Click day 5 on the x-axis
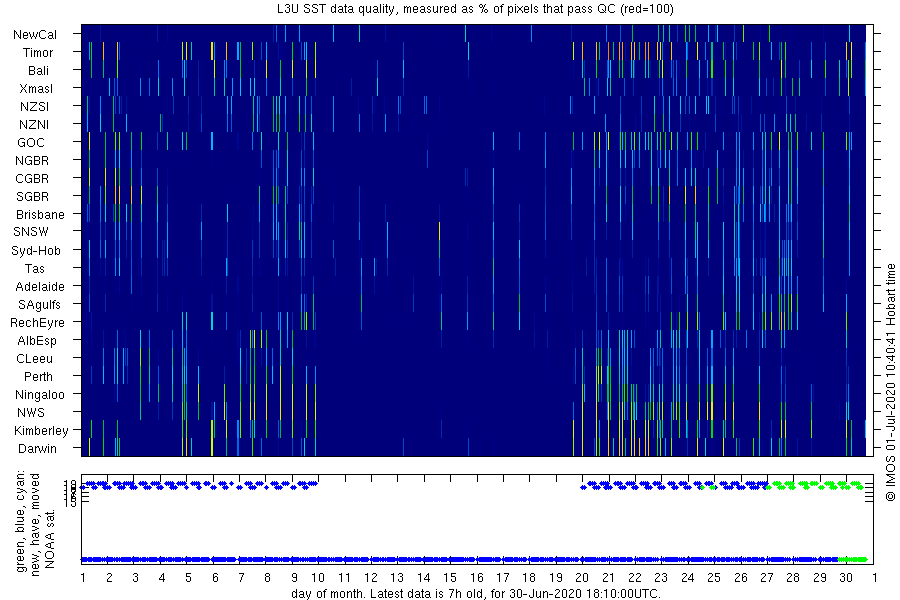Image resolution: width=900 pixels, height=600 pixels. [x=188, y=578]
